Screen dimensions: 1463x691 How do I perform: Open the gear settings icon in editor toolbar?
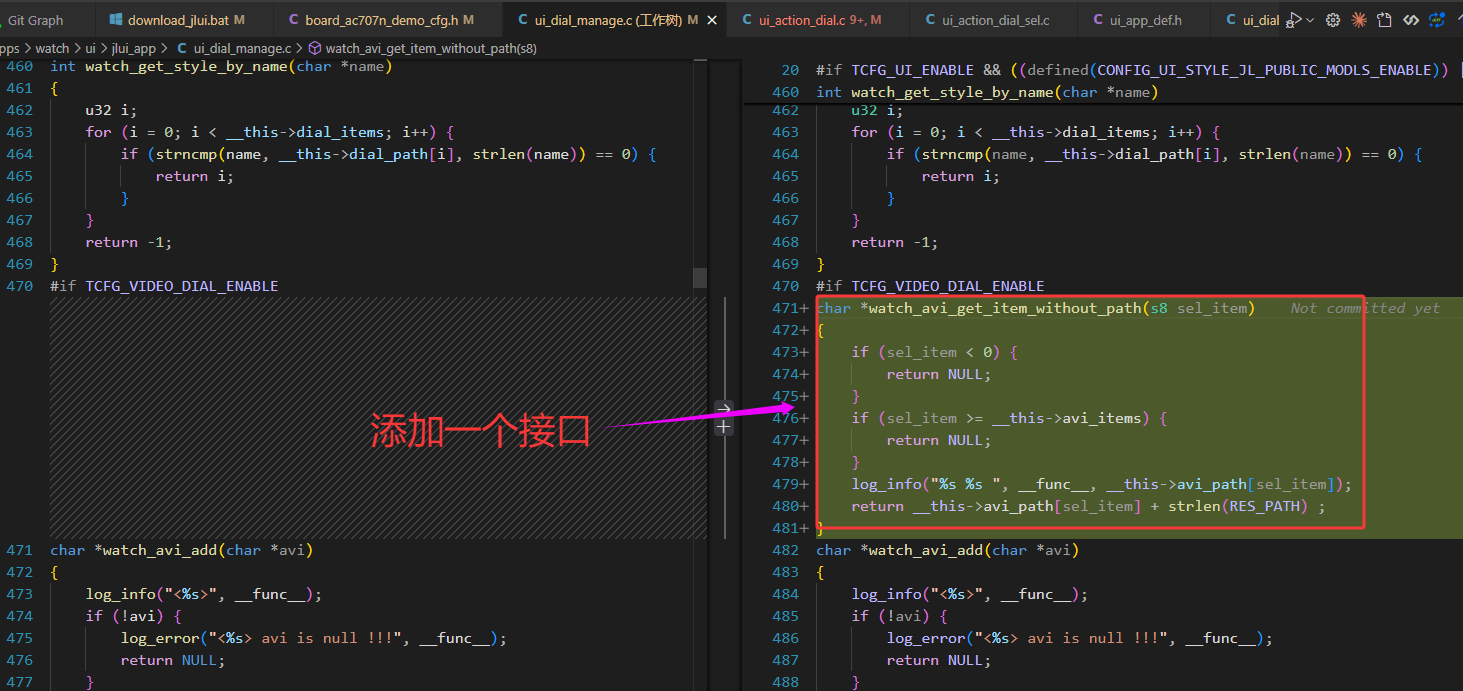tap(1333, 20)
